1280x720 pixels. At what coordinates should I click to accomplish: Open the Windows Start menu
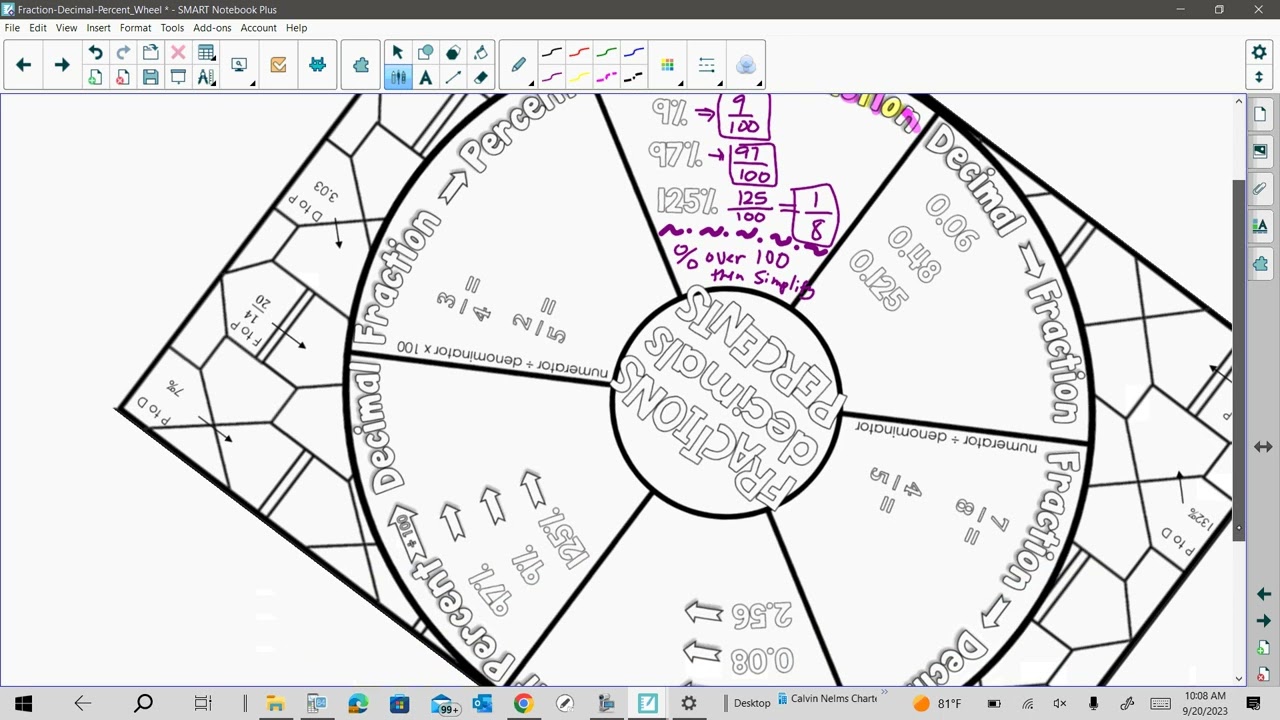tap(24, 703)
